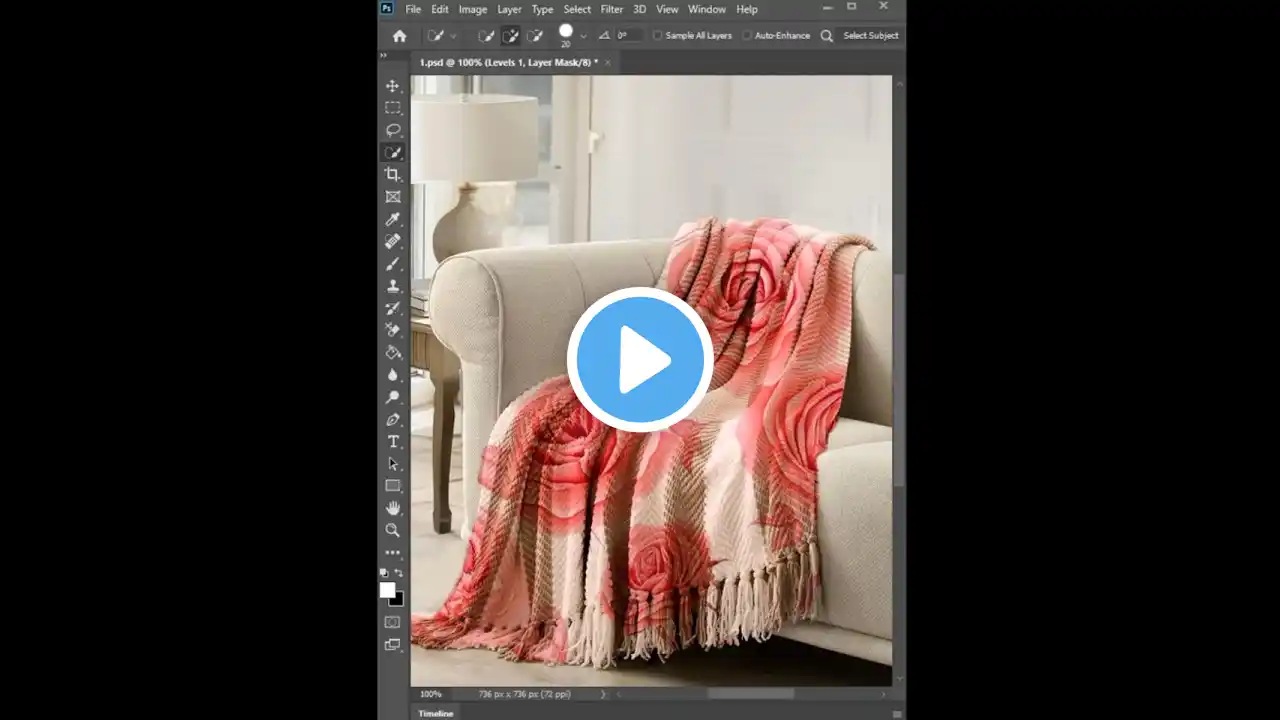This screenshot has height=720, width=1280.
Task: Open the Image menu
Action: [x=473, y=9]
